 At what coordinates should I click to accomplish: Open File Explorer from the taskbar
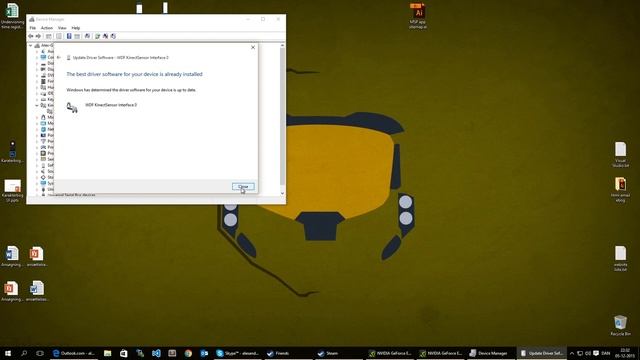(107, 353)
